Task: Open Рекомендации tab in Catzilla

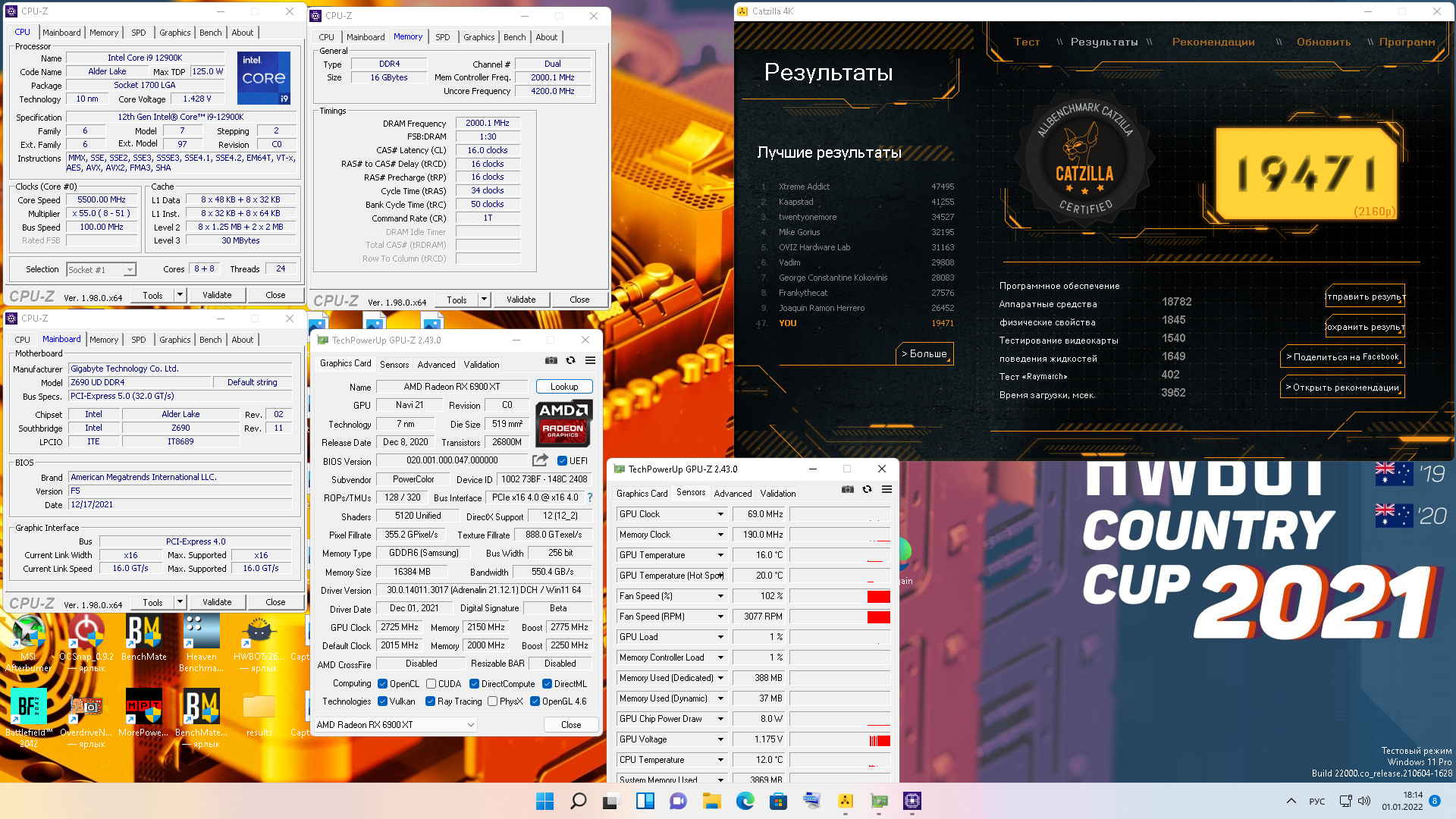Action: (x=1213, y=42)
